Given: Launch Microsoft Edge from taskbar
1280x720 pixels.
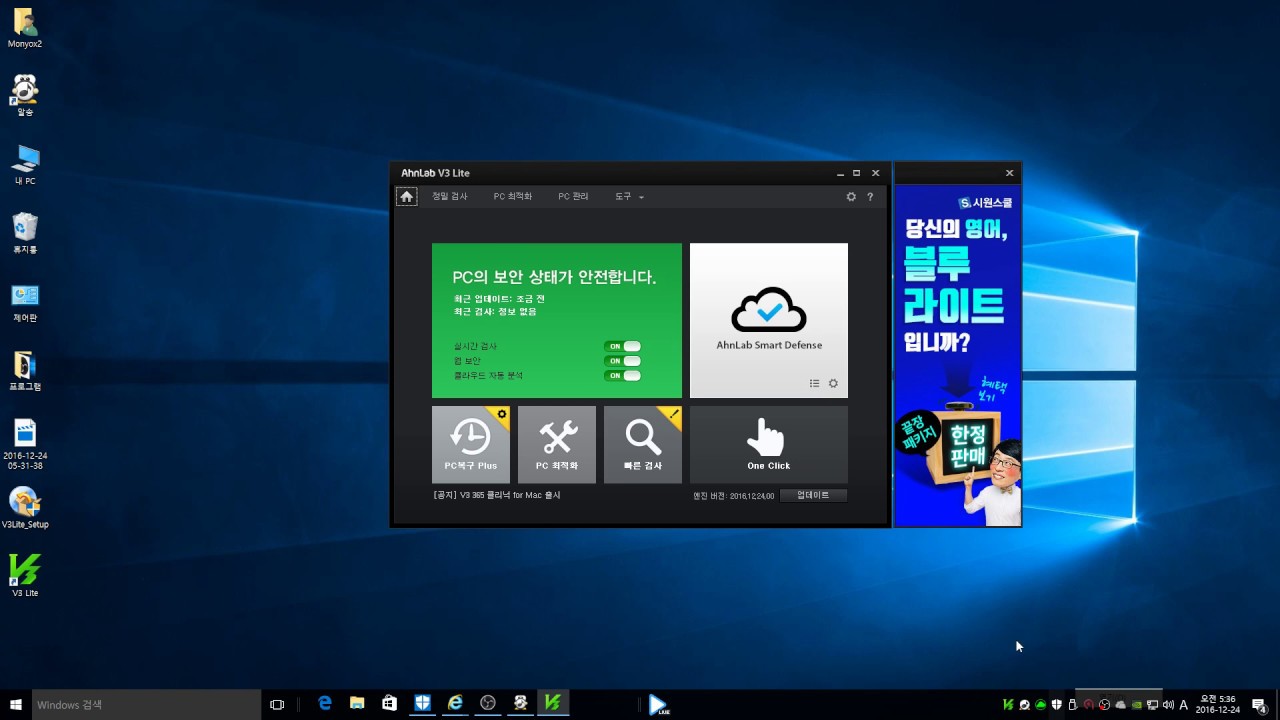Looking at the screenshot, I should [x=325, y=704].
